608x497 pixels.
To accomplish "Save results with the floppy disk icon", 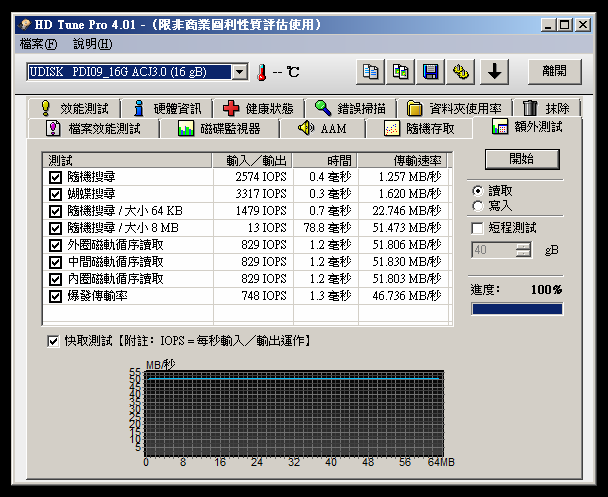I will pyautogui.click(x=430, y=72).
